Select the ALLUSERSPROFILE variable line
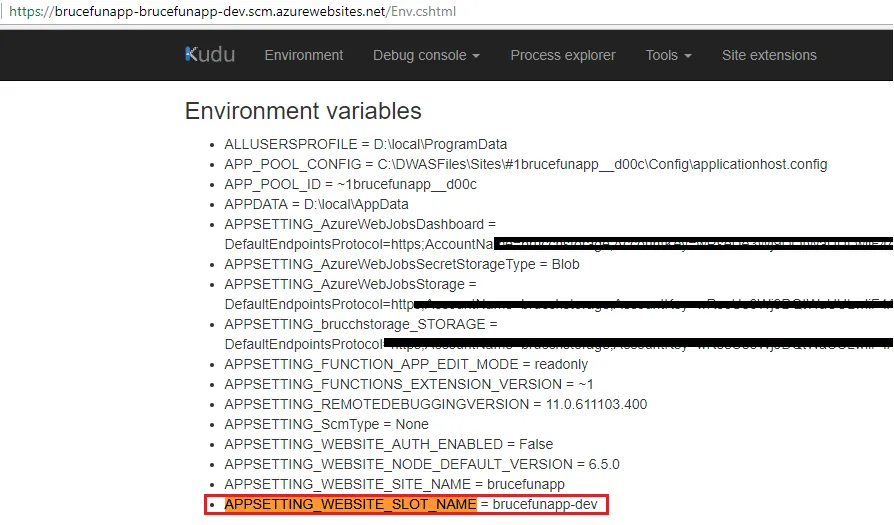The width and height of the screenshot is (894, 525). pos(365,144)
